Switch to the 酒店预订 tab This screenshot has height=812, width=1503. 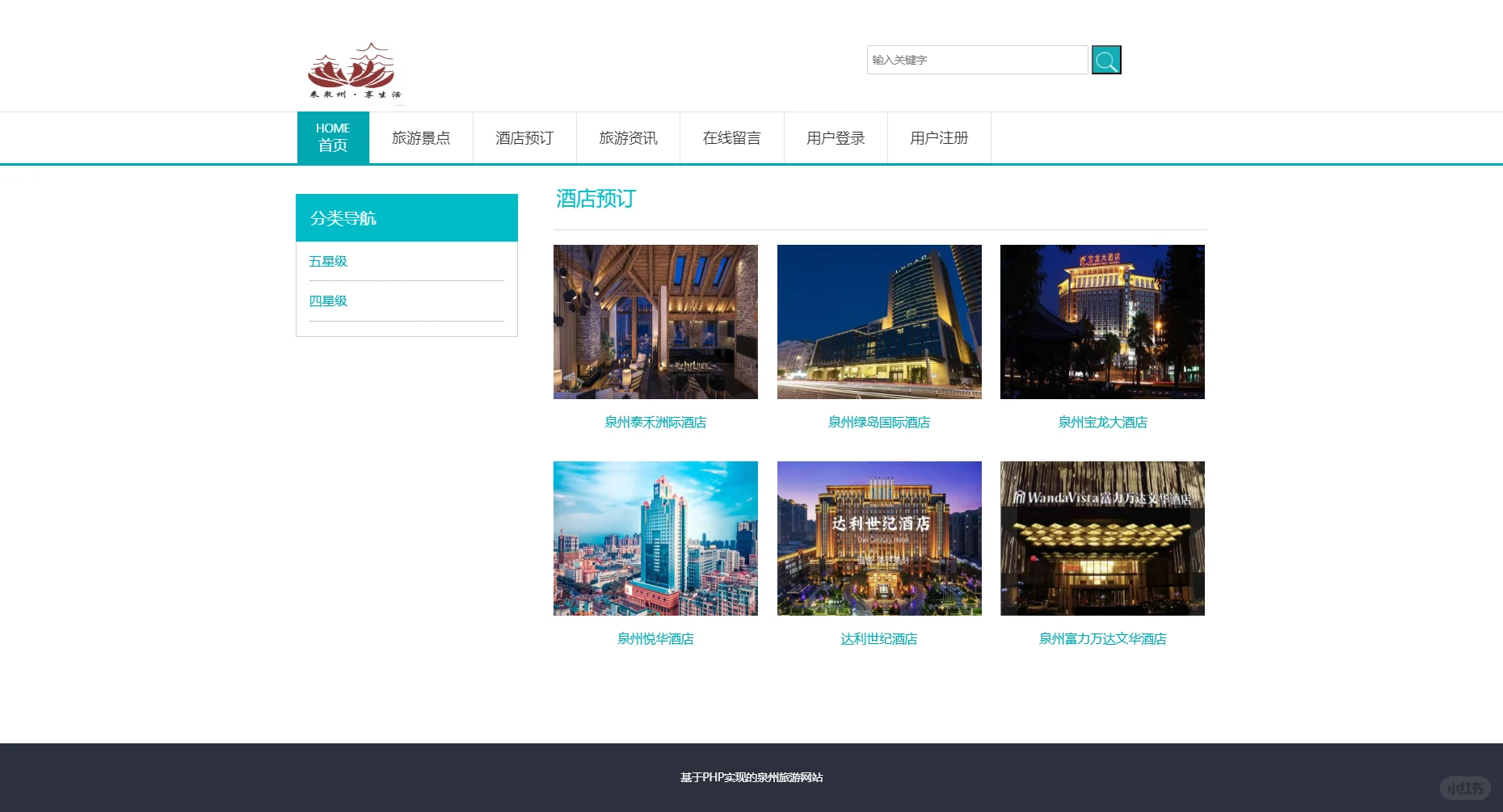(x=524, y=137)
